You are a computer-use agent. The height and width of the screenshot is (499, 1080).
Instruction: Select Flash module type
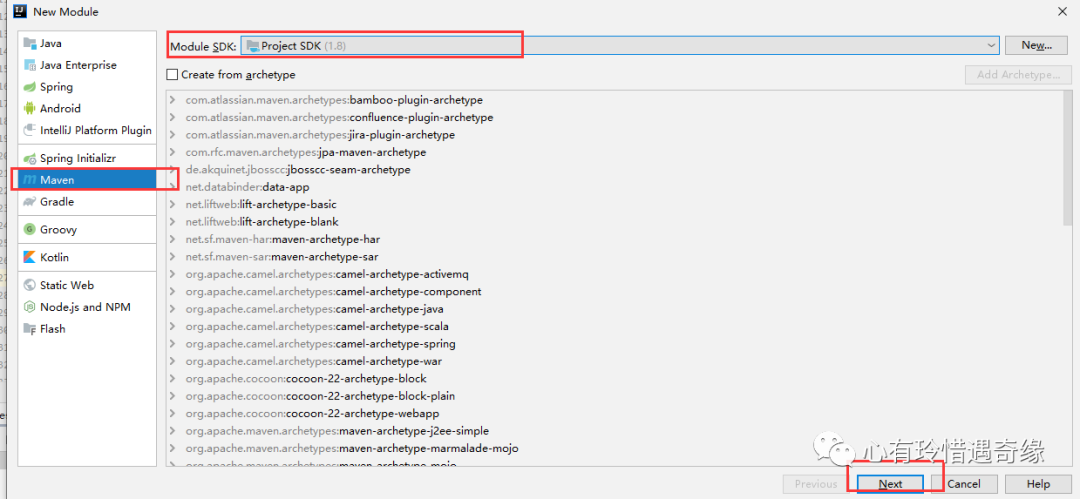(86, 329)
